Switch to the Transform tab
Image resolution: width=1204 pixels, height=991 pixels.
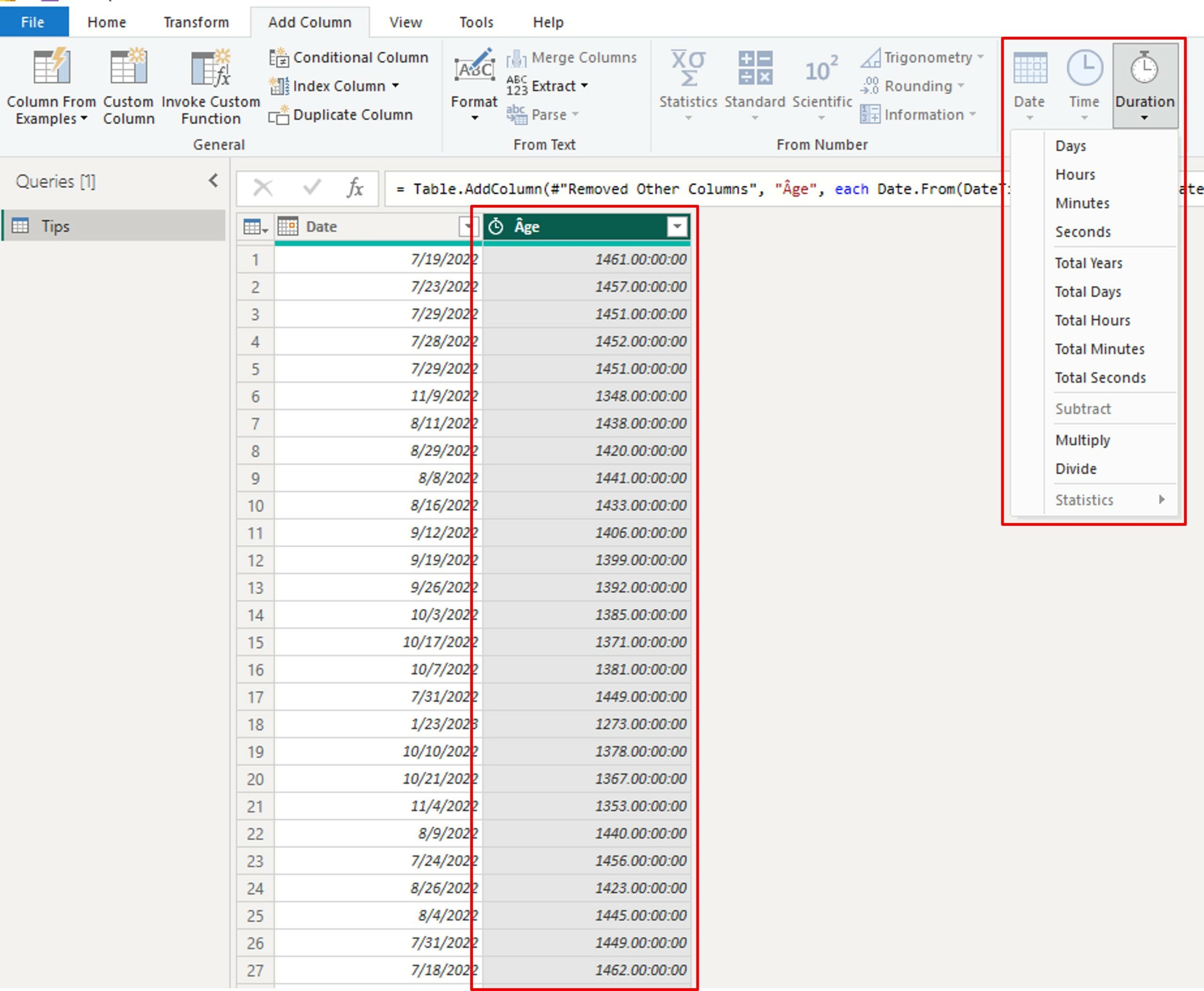tap(196, 22)
